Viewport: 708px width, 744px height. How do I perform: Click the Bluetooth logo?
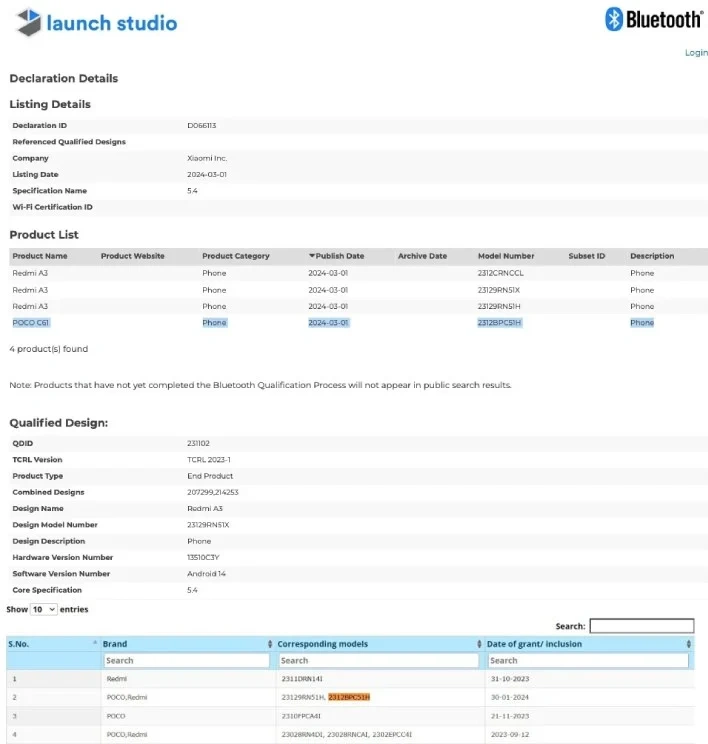tap(654, 19)
